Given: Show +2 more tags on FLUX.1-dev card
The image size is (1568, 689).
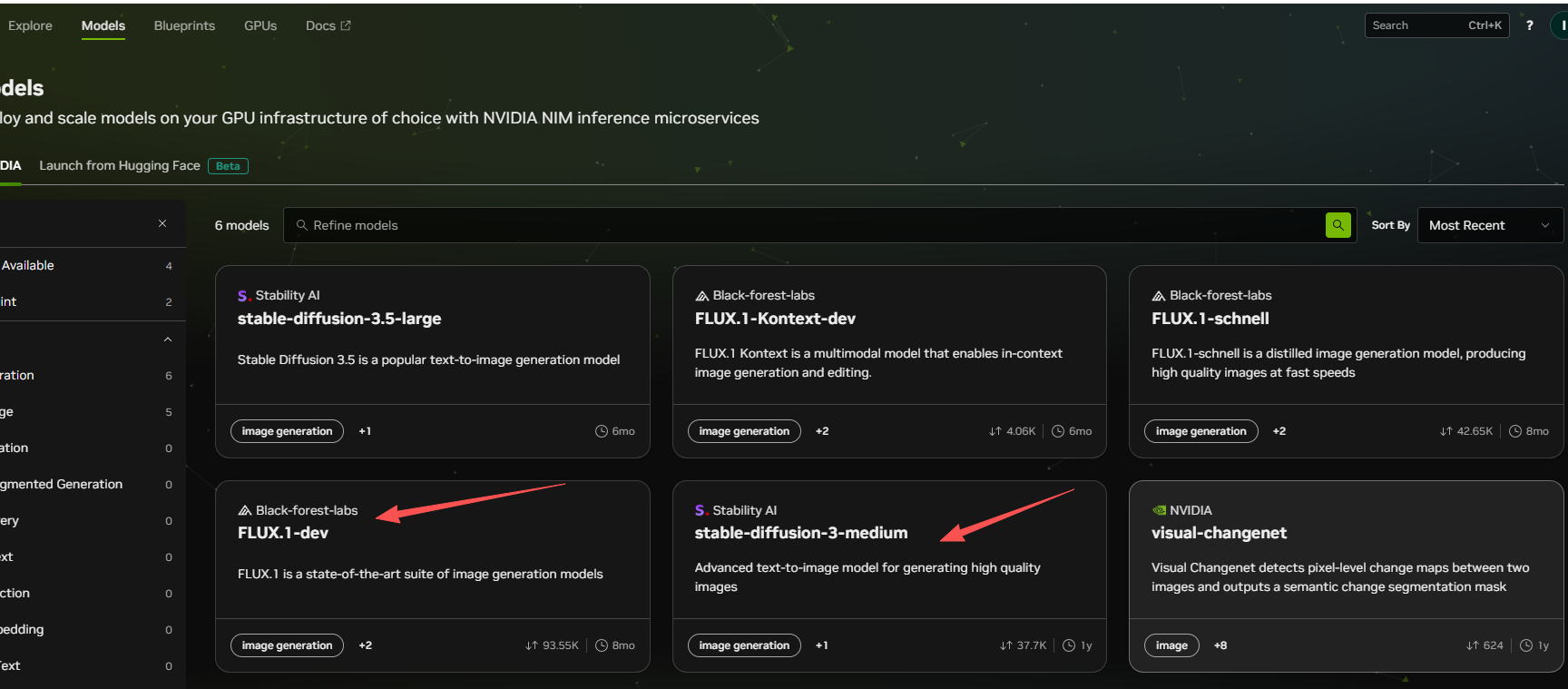Looking at the screenshot, I should tap(366, 645).
